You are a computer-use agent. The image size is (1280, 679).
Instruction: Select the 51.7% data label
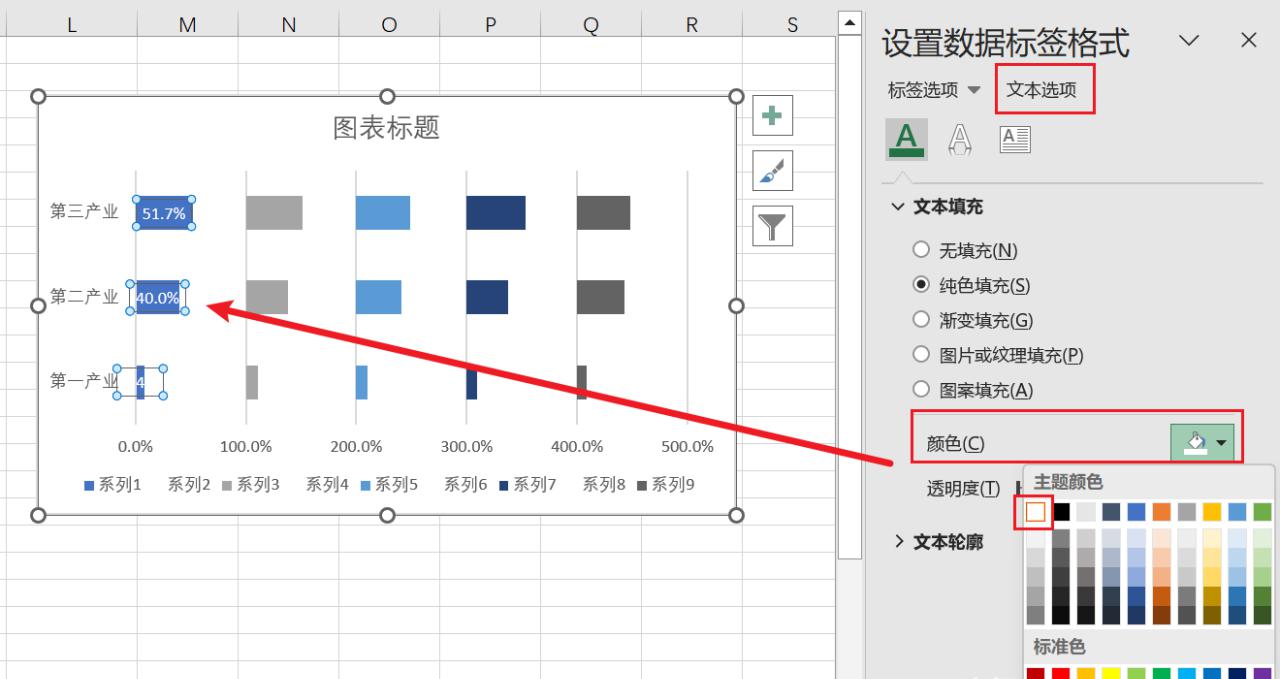click(164, 213)
